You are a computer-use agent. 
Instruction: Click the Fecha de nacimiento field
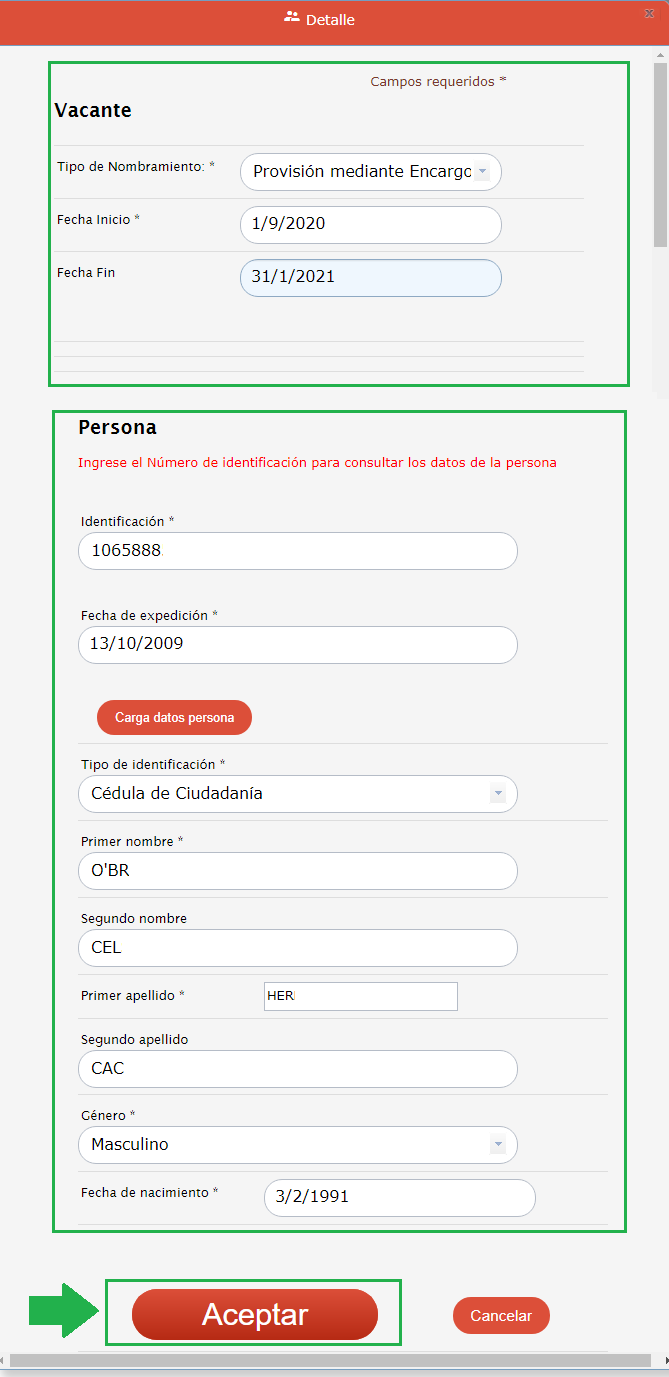399,1197
